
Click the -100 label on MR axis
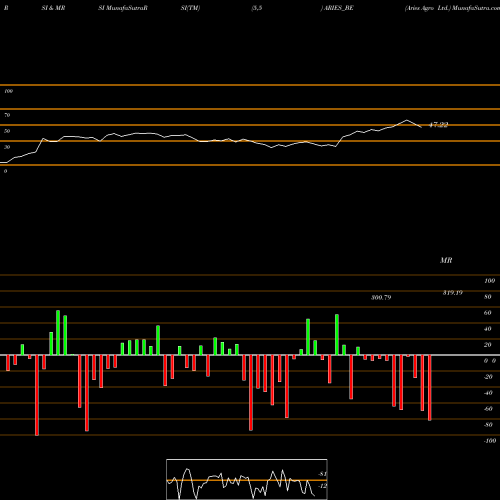pos(490,441)
